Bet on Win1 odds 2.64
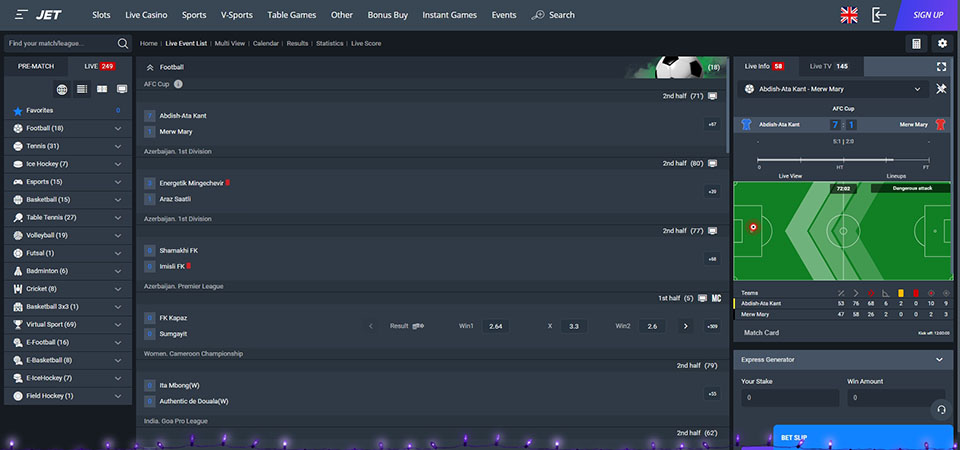 (x=495, y=326)
